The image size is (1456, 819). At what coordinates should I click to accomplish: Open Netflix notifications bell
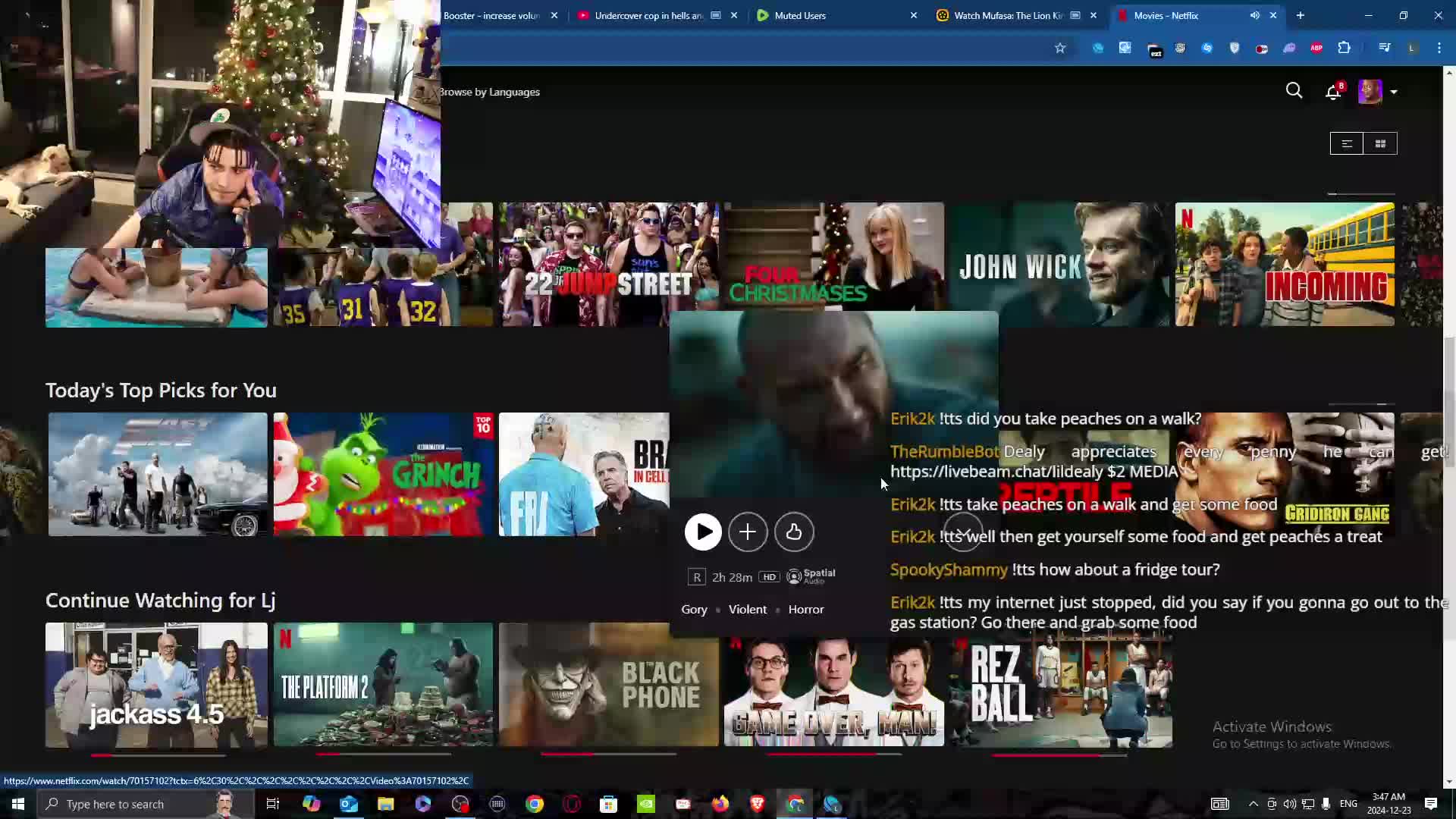pyautogui.click(x=1333, y=92)
